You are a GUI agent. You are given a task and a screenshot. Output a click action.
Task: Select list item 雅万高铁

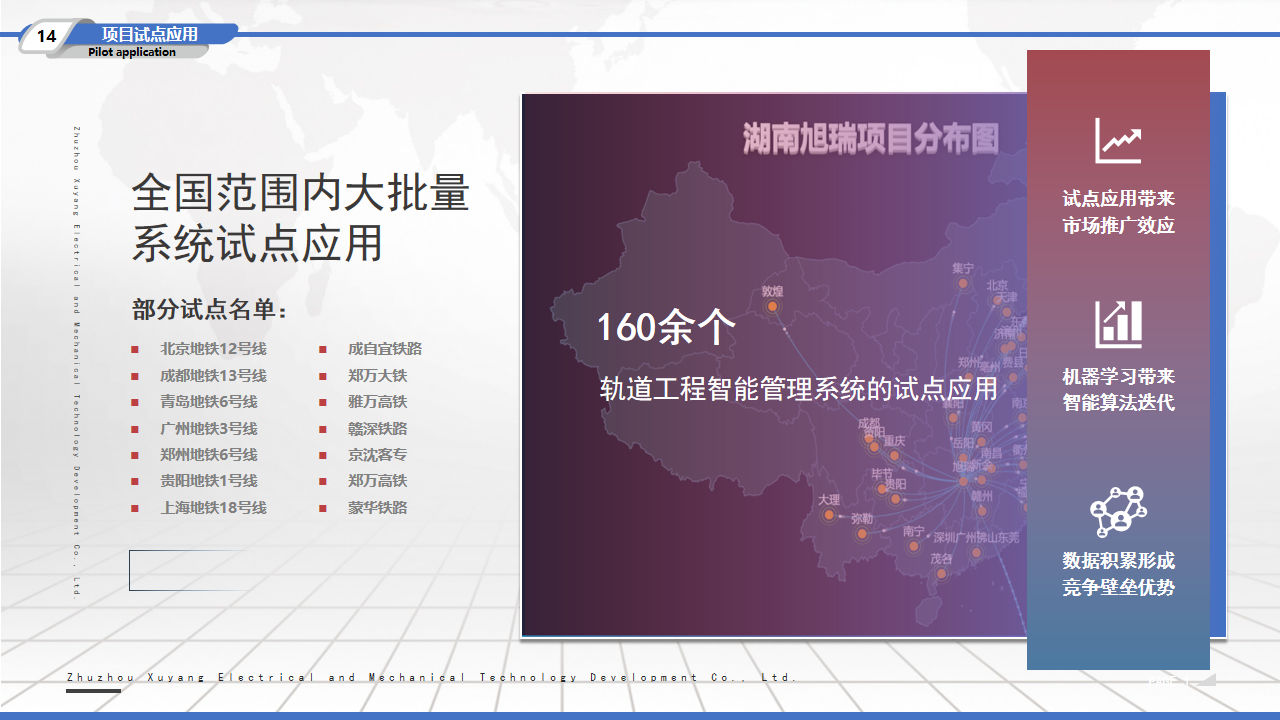tap(378, 402)
